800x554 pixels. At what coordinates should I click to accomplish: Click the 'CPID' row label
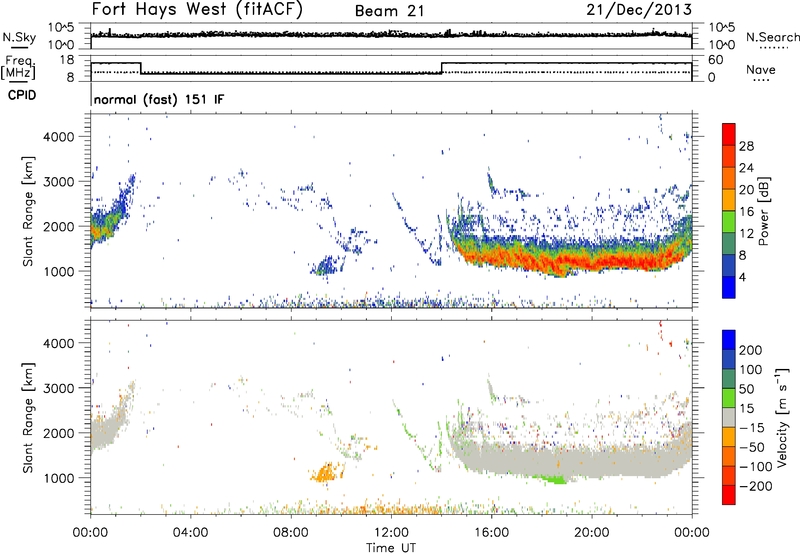(x=22, y=95)
